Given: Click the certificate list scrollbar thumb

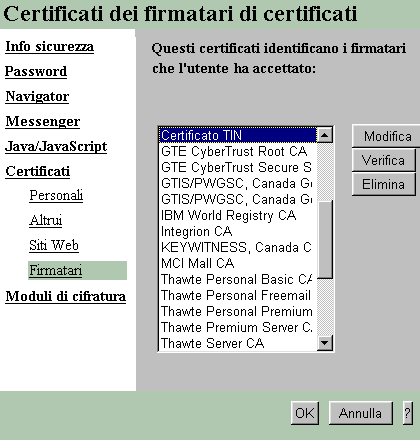Looking at the screenshot, I should 325,239.
